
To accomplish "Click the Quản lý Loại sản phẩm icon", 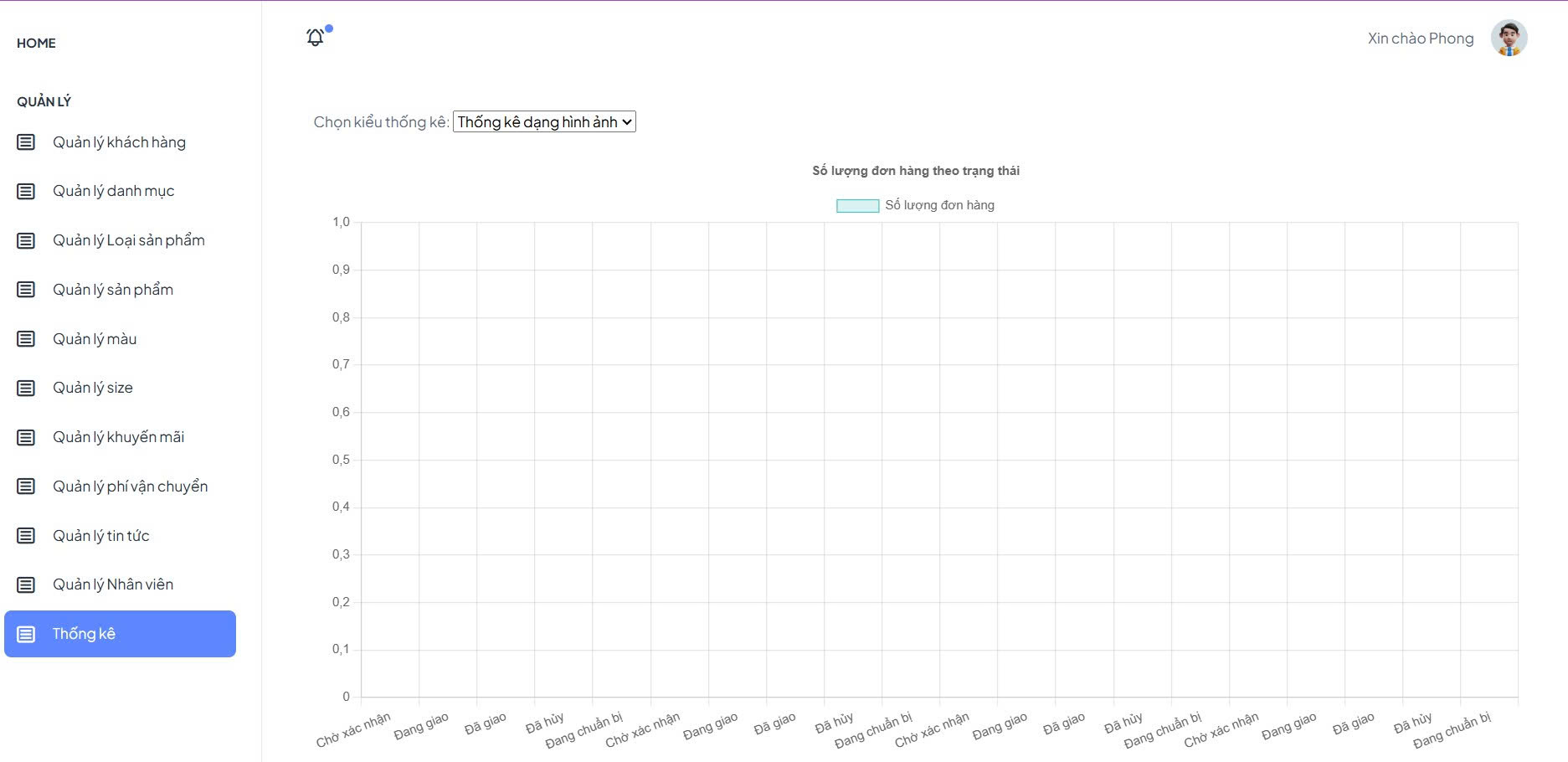I will [x=24, y=239].
